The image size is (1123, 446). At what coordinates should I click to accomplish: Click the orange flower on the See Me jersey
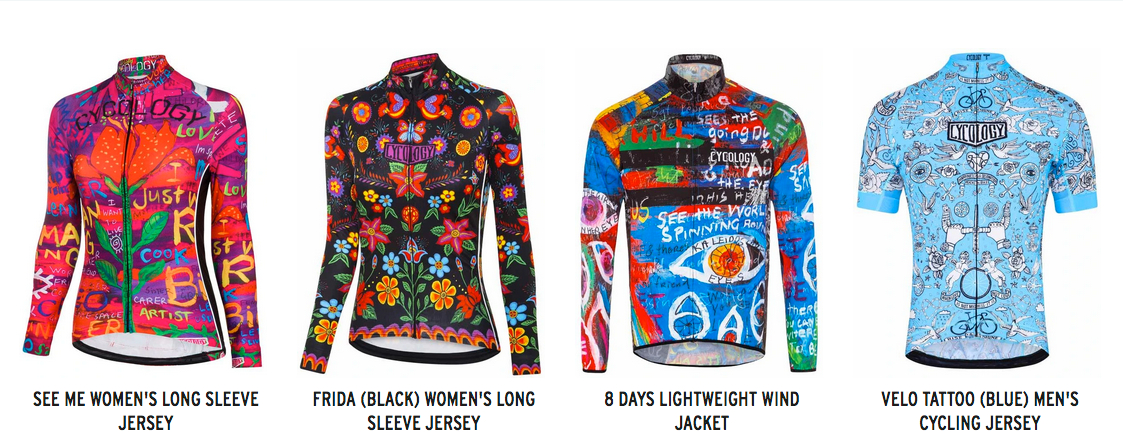click(x=133, y=149)
